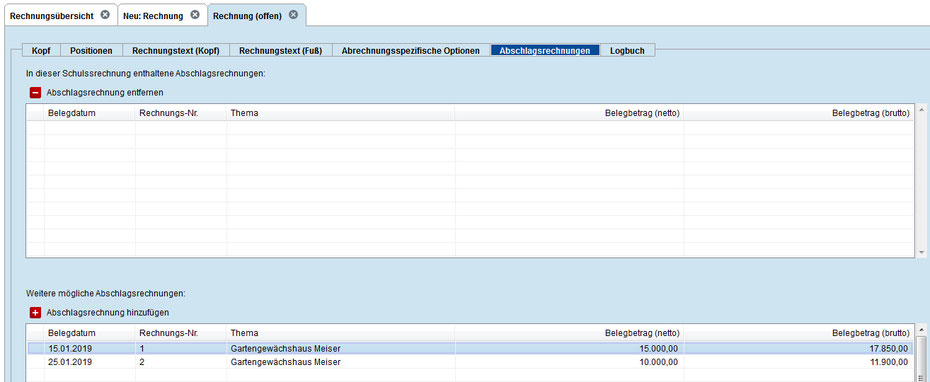Image resolution: width=930 pixels, height=382 pixels.
Task: Click Gartengewächshaus Meiser in invoice 2 row
Action: coord(286,362)
